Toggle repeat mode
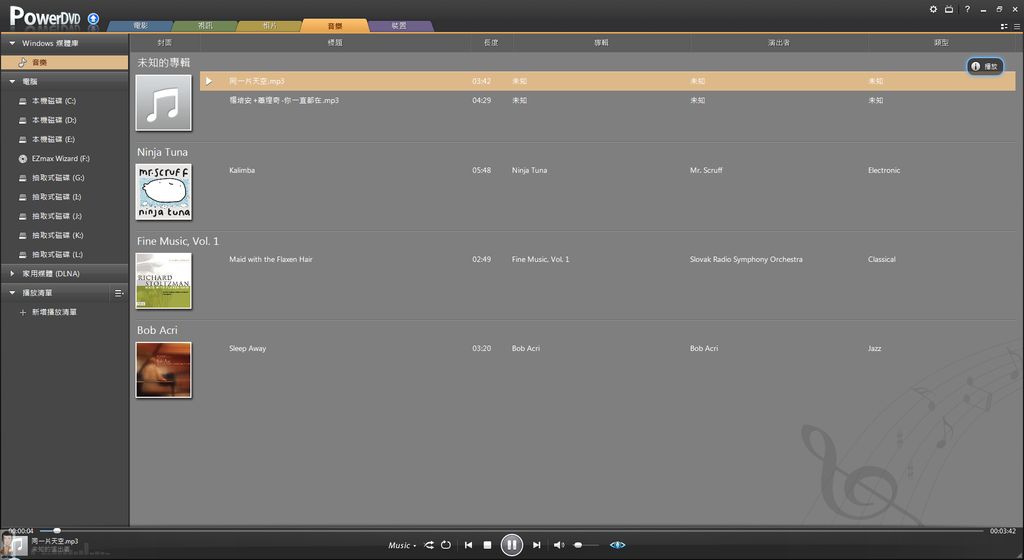This screenshot has width=1024, height=560. [446, 545]
